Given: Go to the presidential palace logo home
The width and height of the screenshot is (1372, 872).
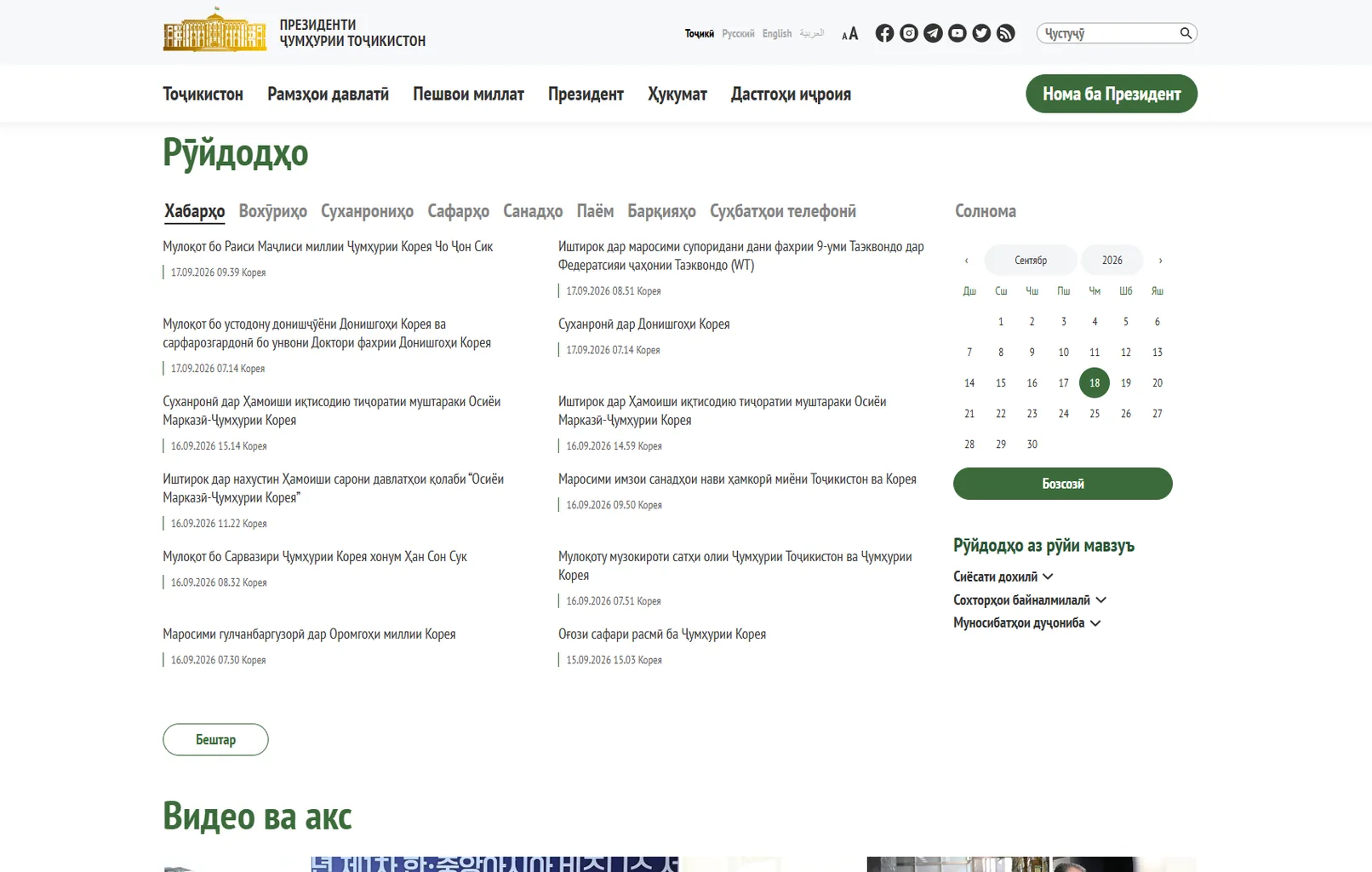Looking at the screenshot, I should 214,30.
